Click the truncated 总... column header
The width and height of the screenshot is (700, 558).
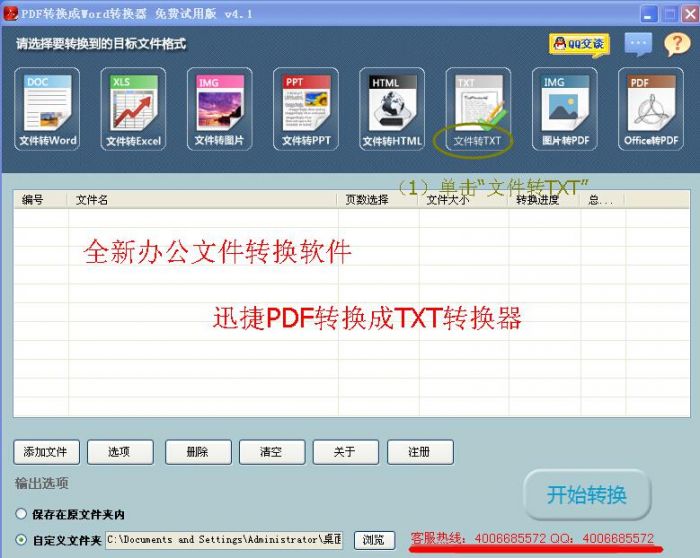click(x=602, y=200)
